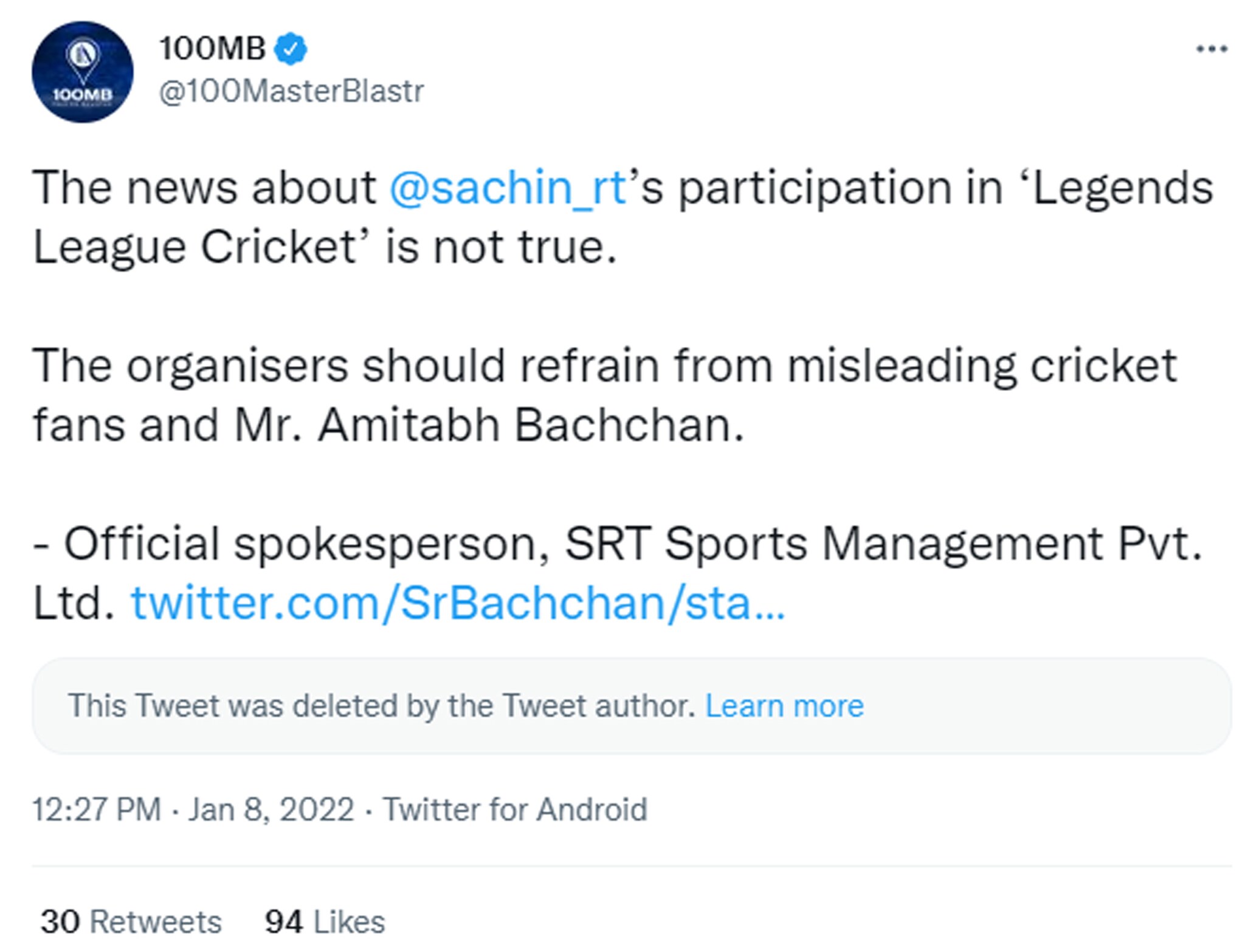The image size is (1245, 952).
Task: Click the "This Tweet was deleted" notice text
Action: 382,706
